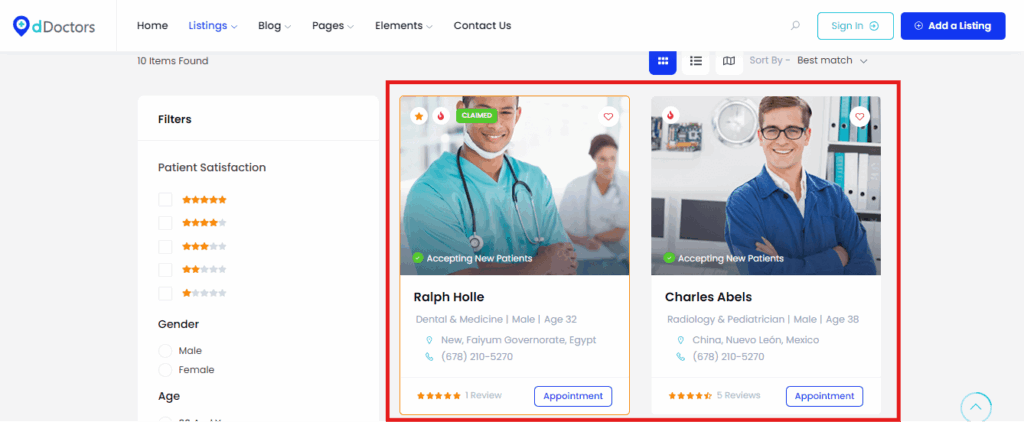
Task: Check the four-star satisfaction filter
Action: tap(165, 223)
